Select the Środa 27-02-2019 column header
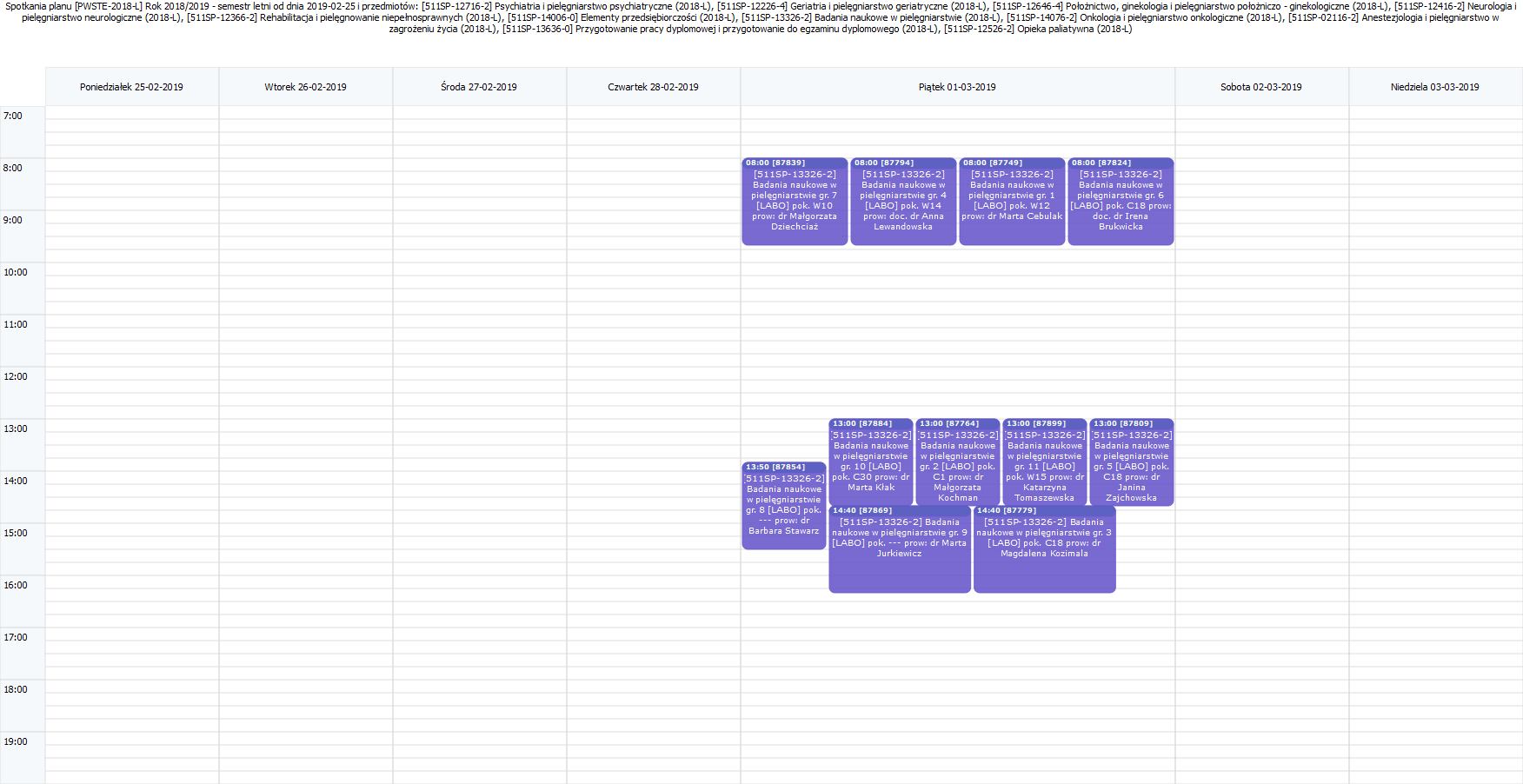This screenshot has width=1523, height=784. point(480,87)
